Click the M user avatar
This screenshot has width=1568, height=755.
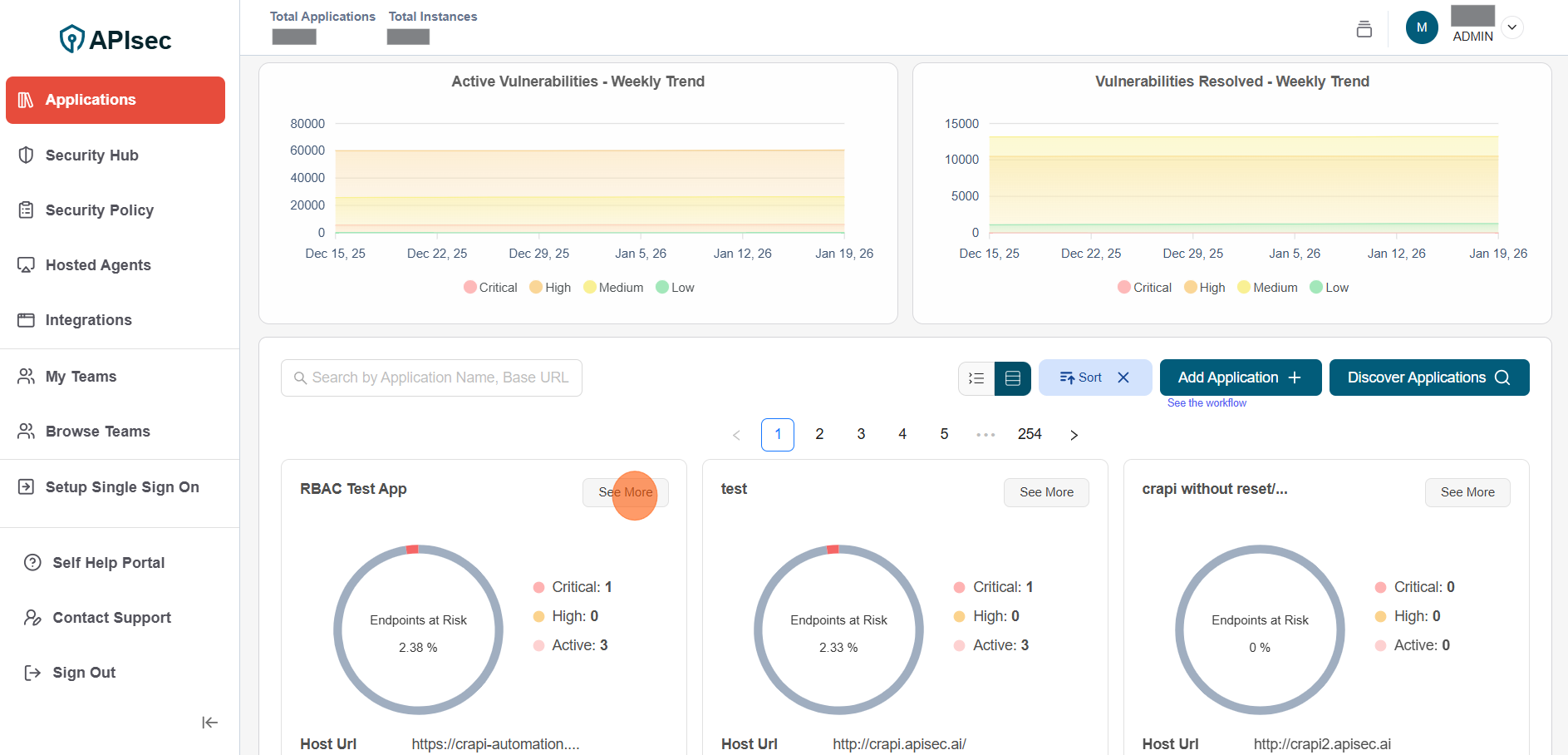1421,27
